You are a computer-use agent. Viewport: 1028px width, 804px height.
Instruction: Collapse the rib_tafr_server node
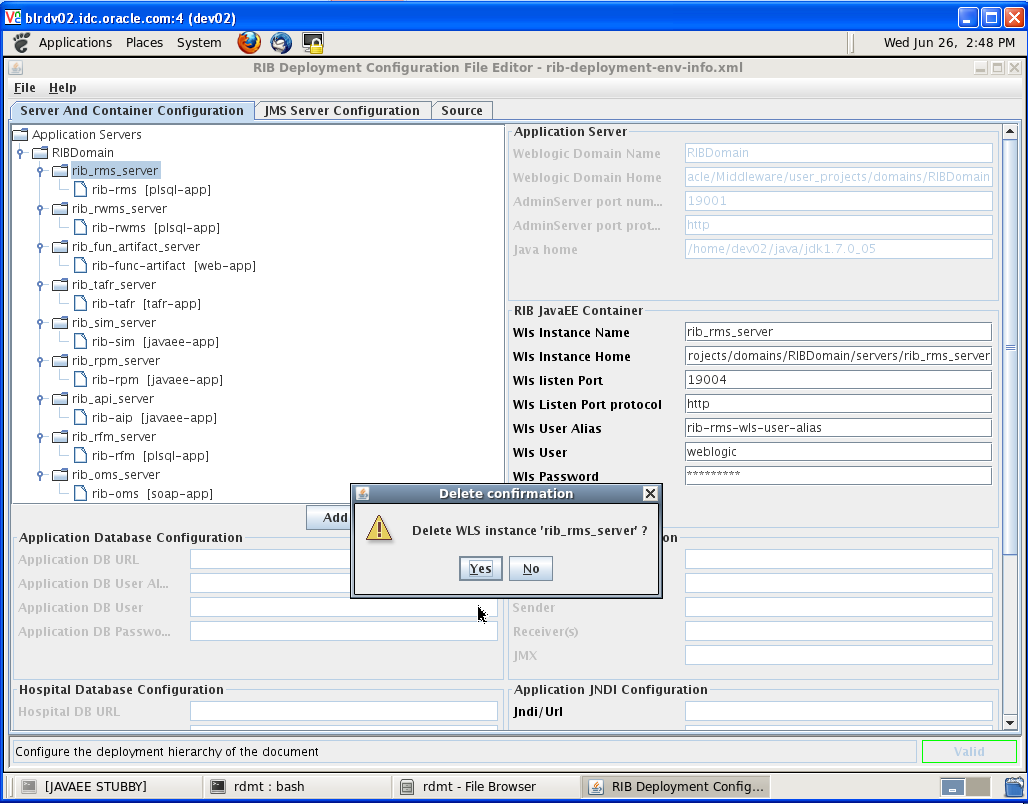[x=40, y=285]
